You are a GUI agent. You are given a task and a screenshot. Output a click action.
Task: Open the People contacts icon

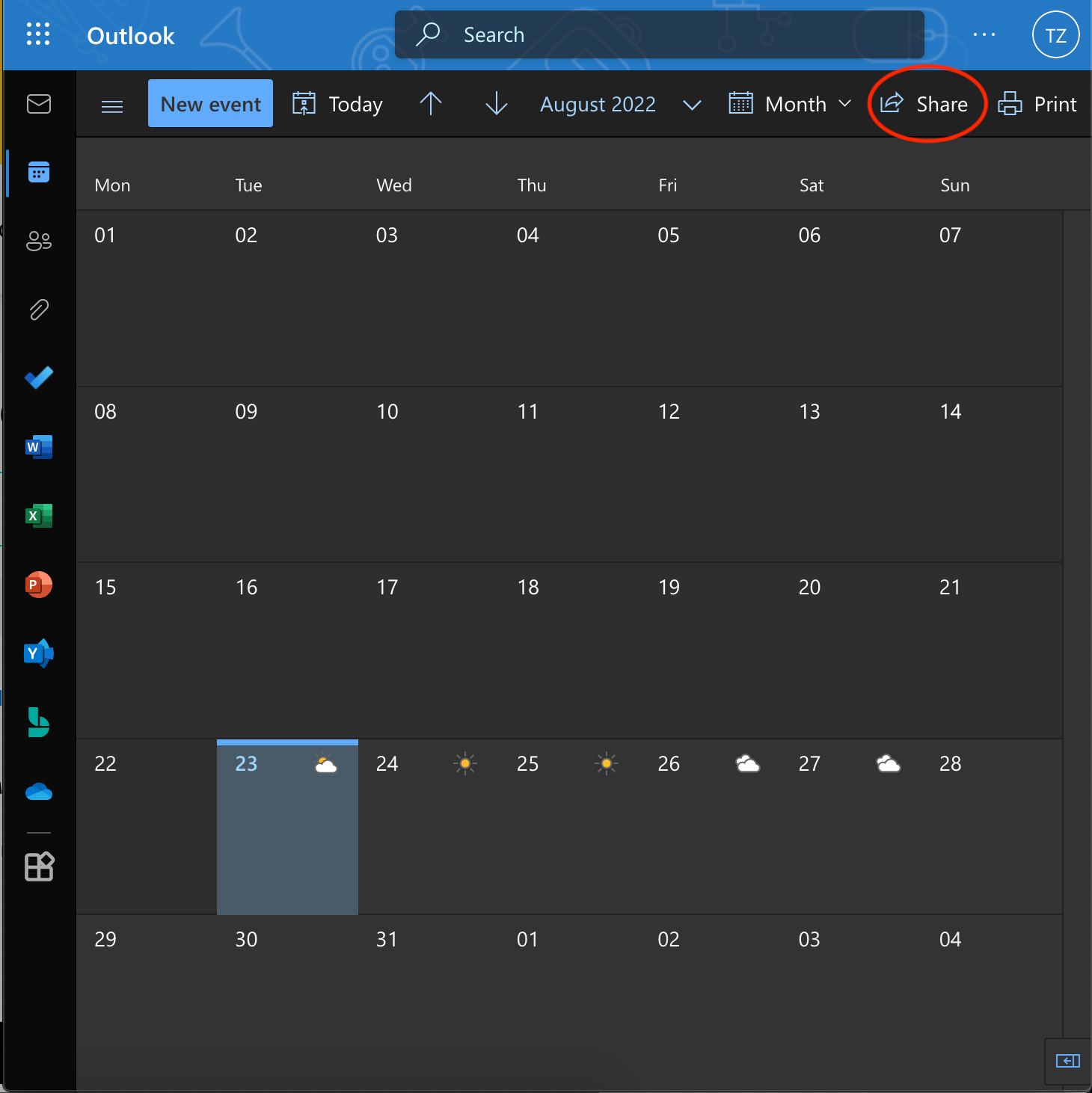pyautogui.click(x=39, y=241)
